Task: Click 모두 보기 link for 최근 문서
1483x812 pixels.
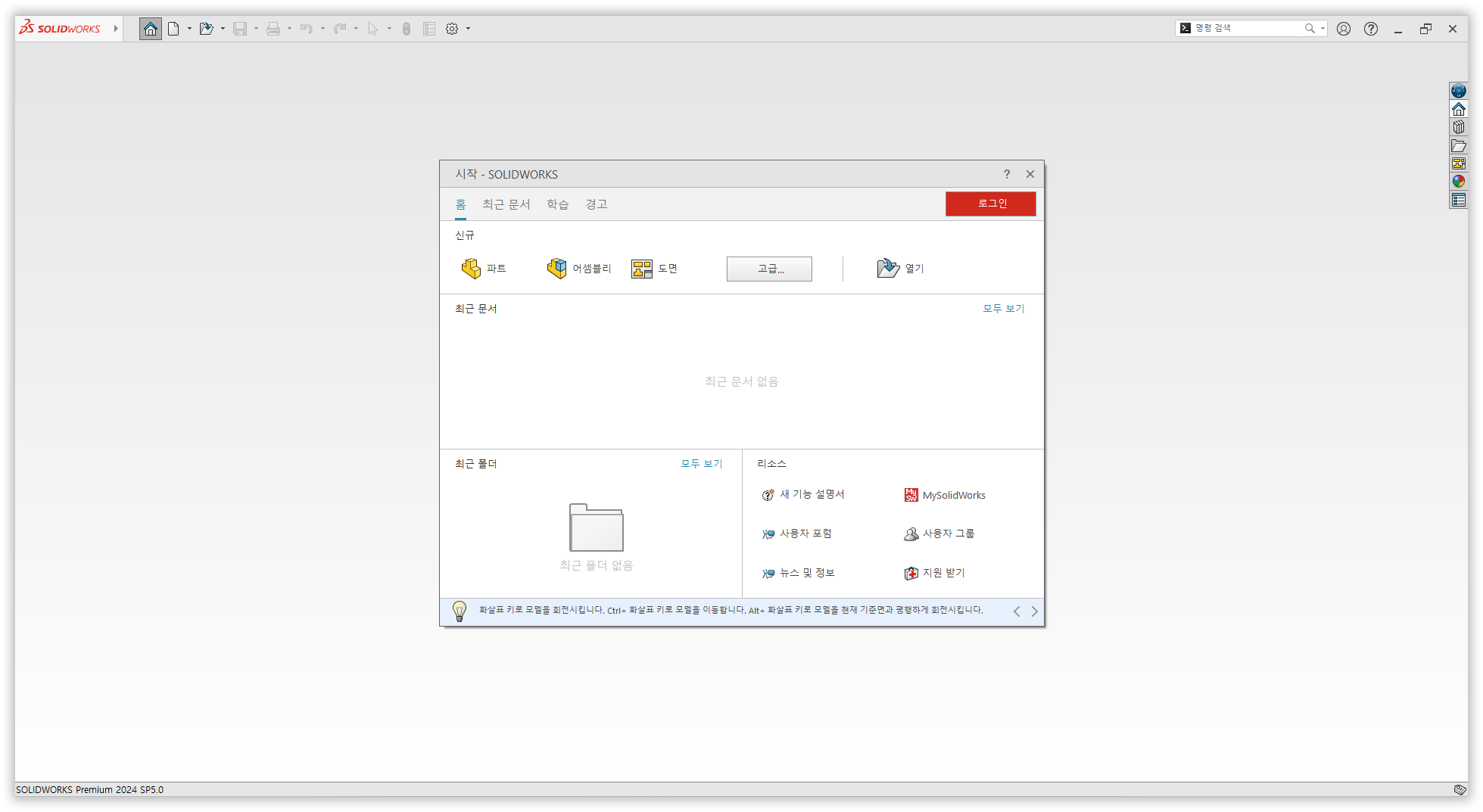Action: pos(1003,309)
